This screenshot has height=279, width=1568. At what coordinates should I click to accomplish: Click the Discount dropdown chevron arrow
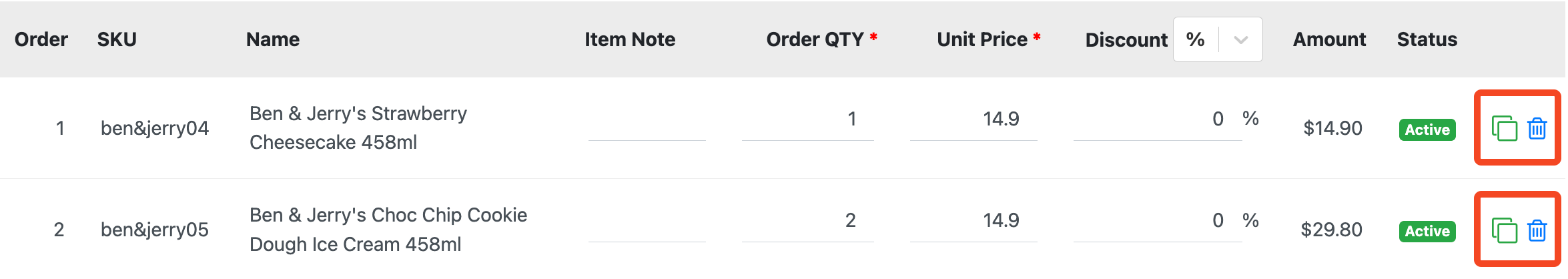coord(1241,40)
